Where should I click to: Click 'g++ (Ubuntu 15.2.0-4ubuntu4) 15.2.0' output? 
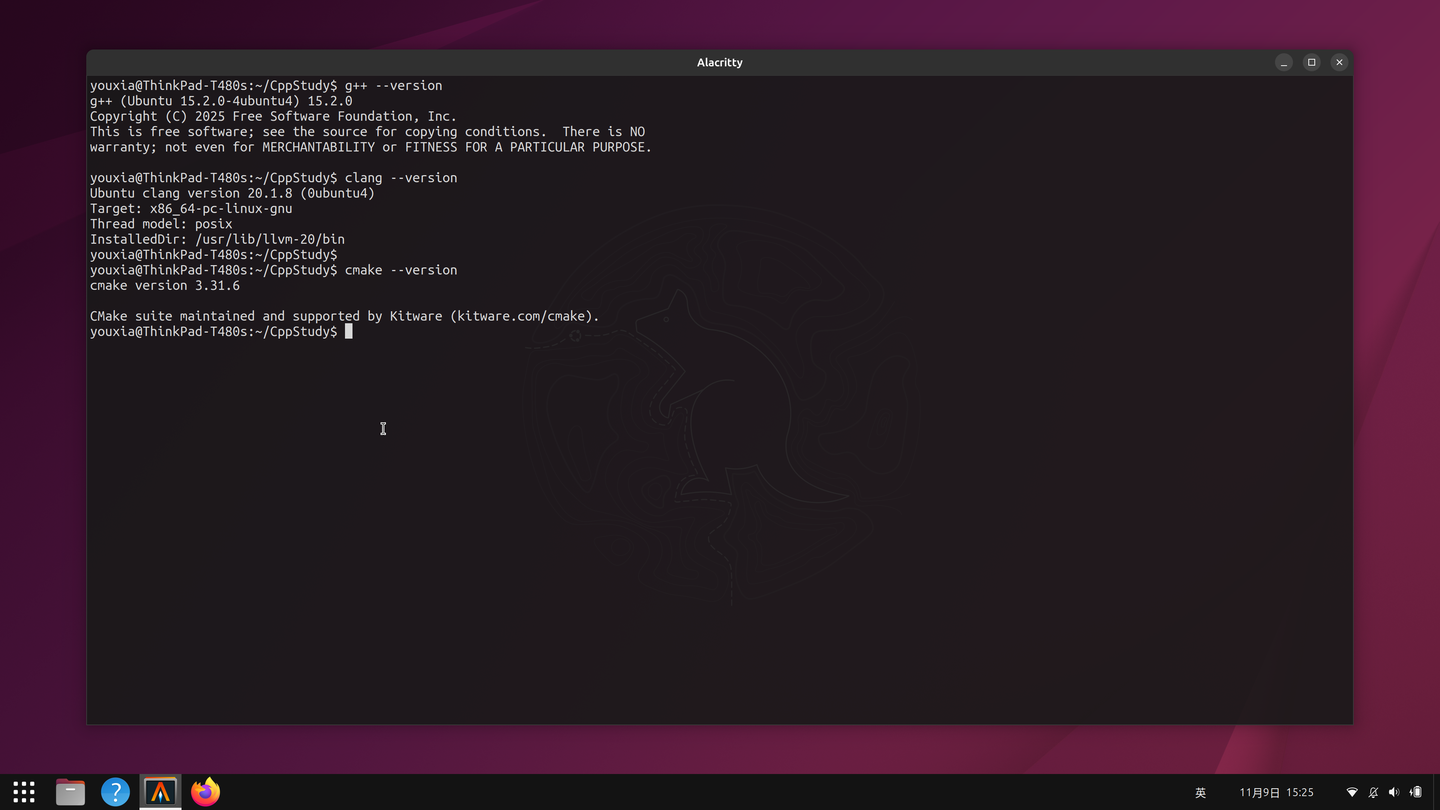[221, 101]
